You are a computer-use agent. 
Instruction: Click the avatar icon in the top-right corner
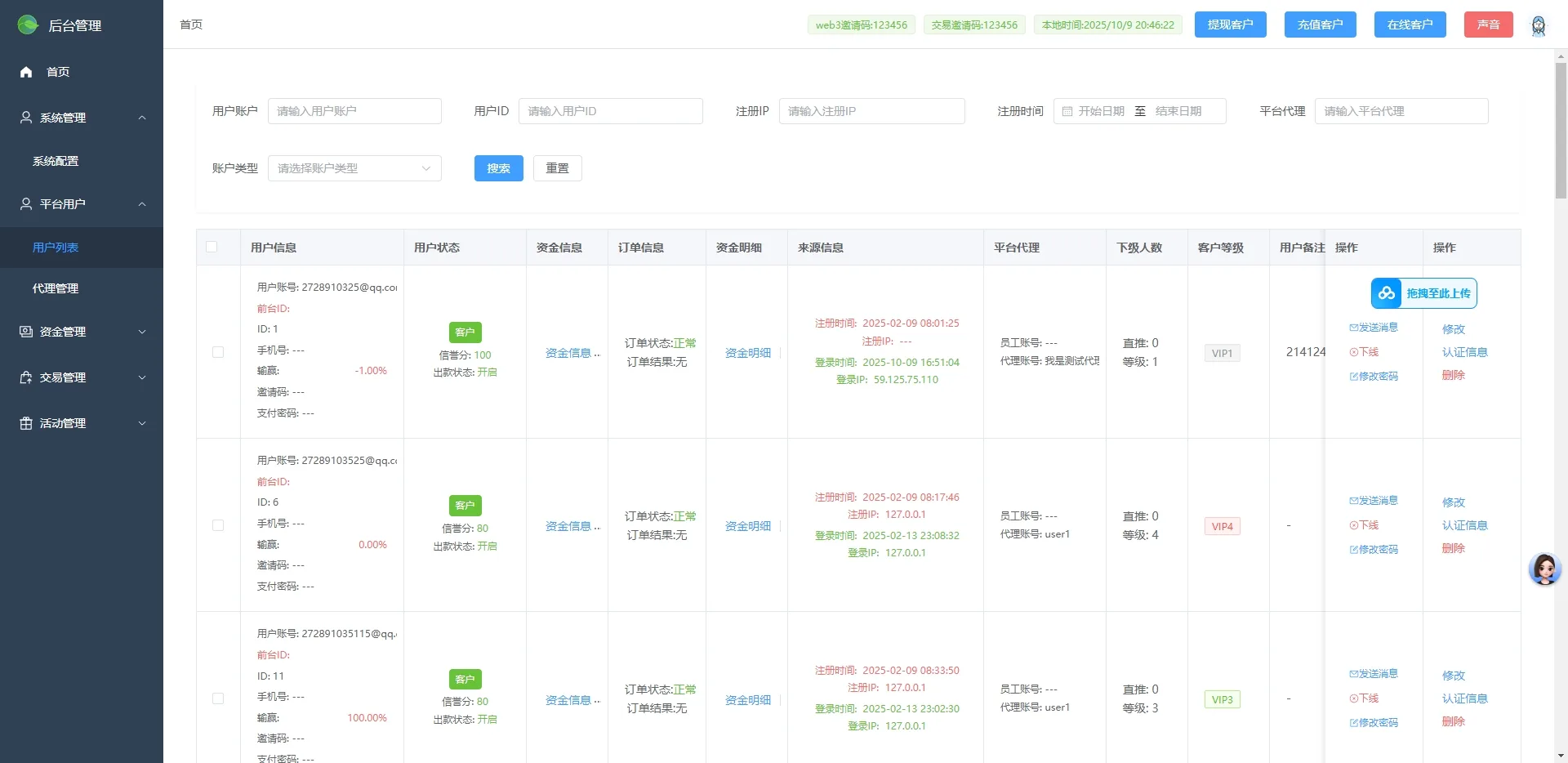(1539, 25)
